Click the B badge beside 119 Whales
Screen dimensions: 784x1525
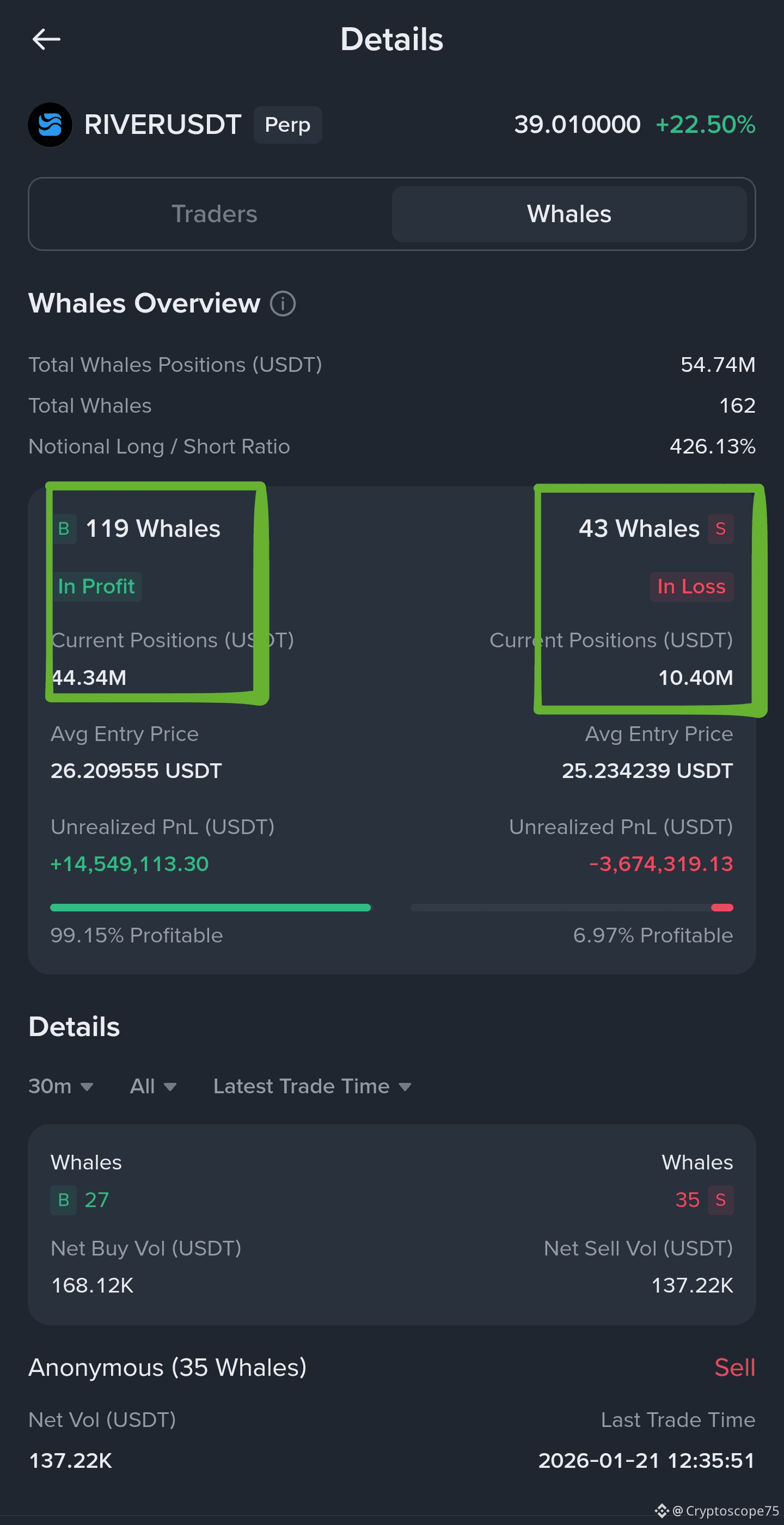pyautogui.click(x=64, y=529)
